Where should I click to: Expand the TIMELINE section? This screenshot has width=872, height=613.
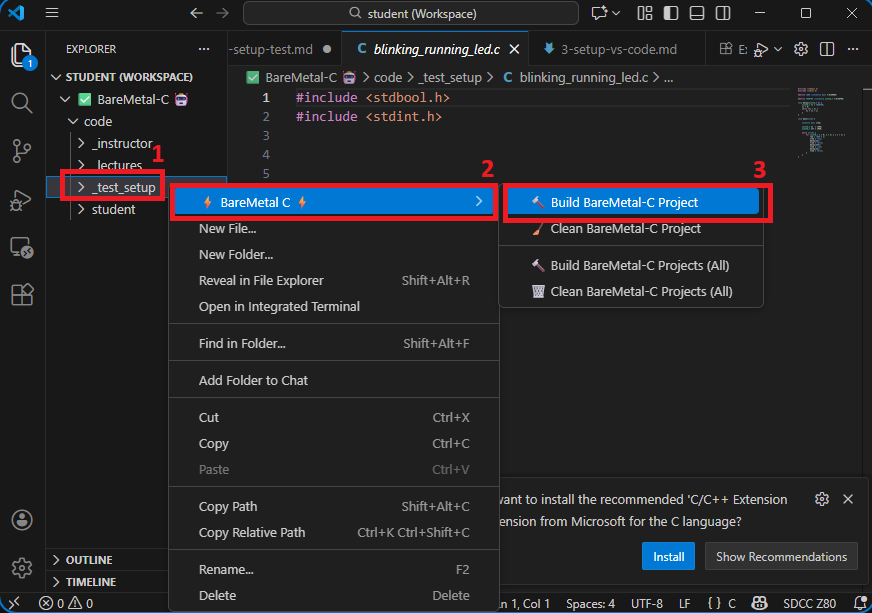coord(90,582)
